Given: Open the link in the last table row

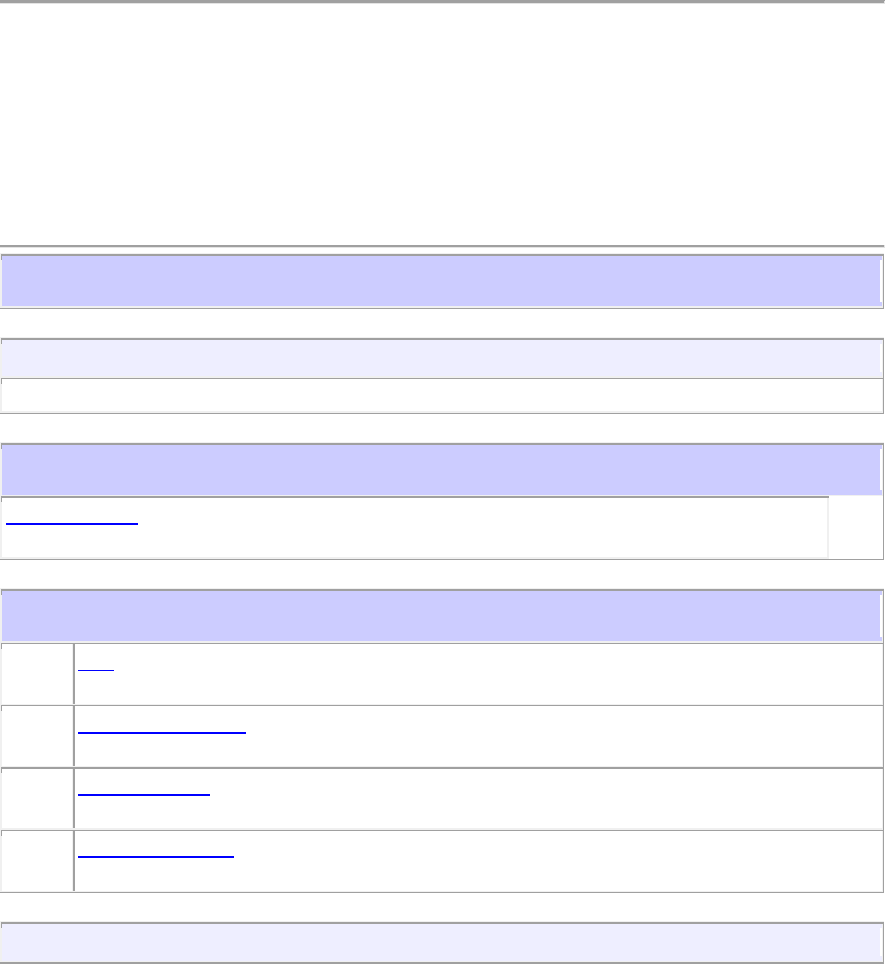Looking at the screenshot, I should (155, 853).
